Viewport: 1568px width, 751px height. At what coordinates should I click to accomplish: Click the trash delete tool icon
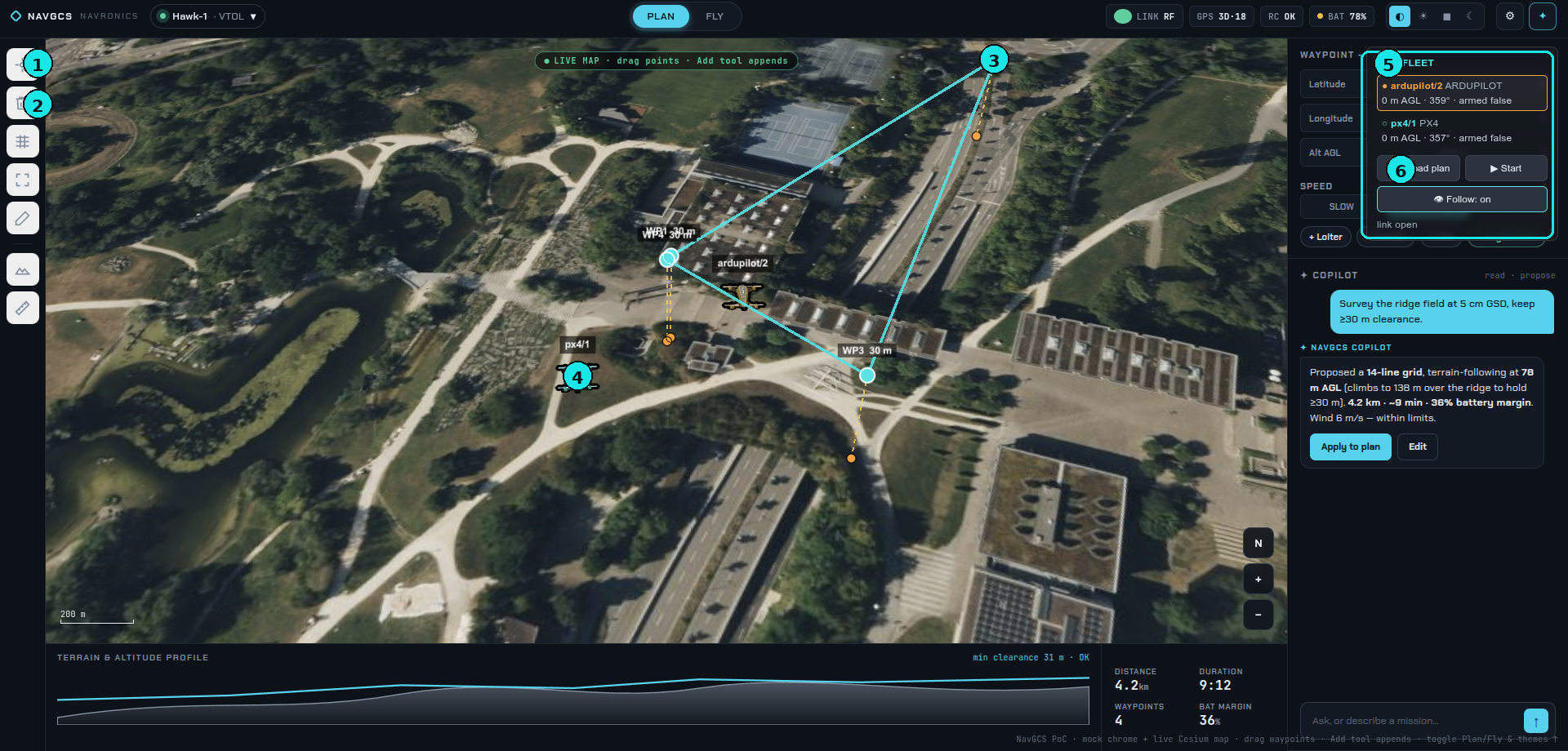[x=22, y=103]
